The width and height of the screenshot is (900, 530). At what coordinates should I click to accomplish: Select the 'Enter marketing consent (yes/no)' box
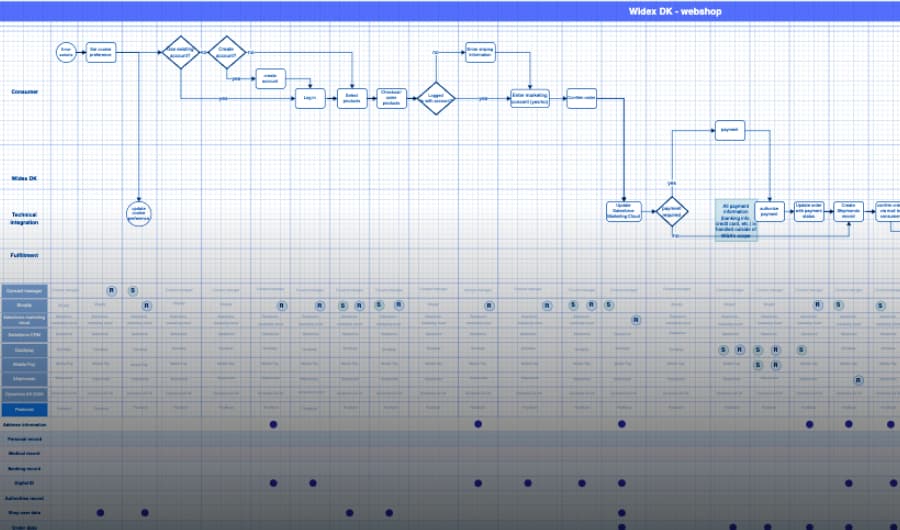click(530, 98)
